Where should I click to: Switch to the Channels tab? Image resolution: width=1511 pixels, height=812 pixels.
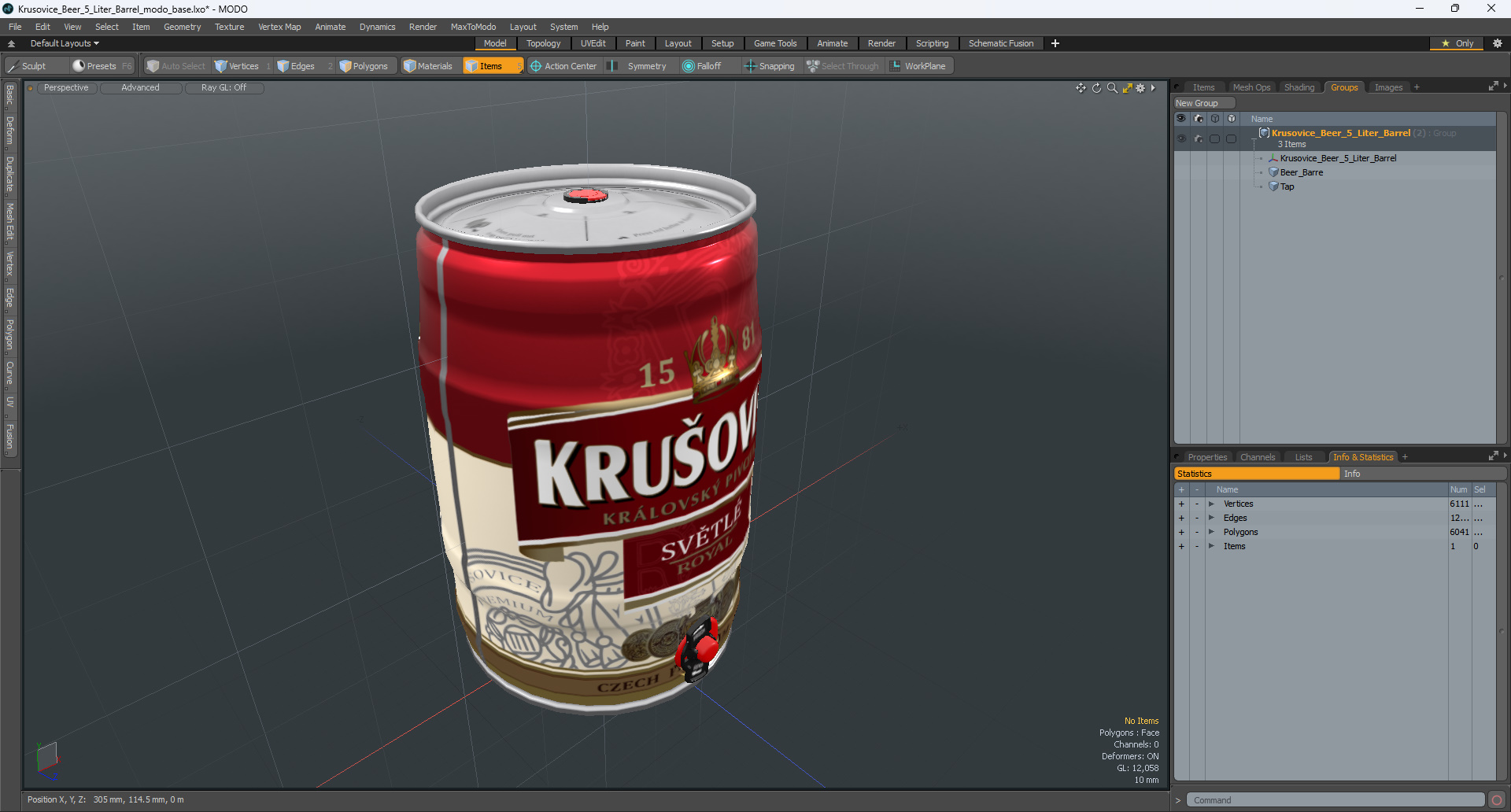click(1258, 457)
